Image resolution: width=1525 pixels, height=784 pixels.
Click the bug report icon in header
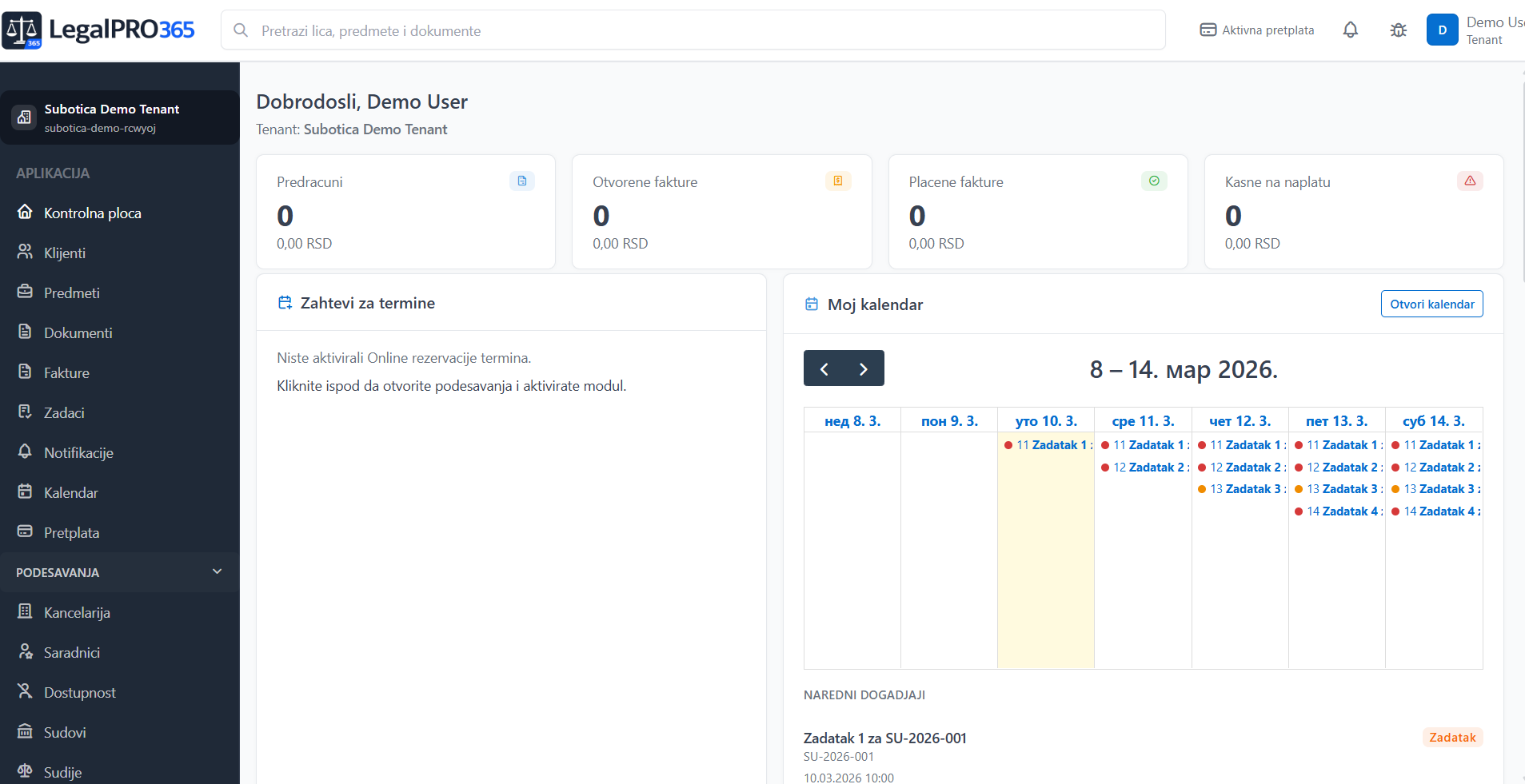(x=1398, y=30)
